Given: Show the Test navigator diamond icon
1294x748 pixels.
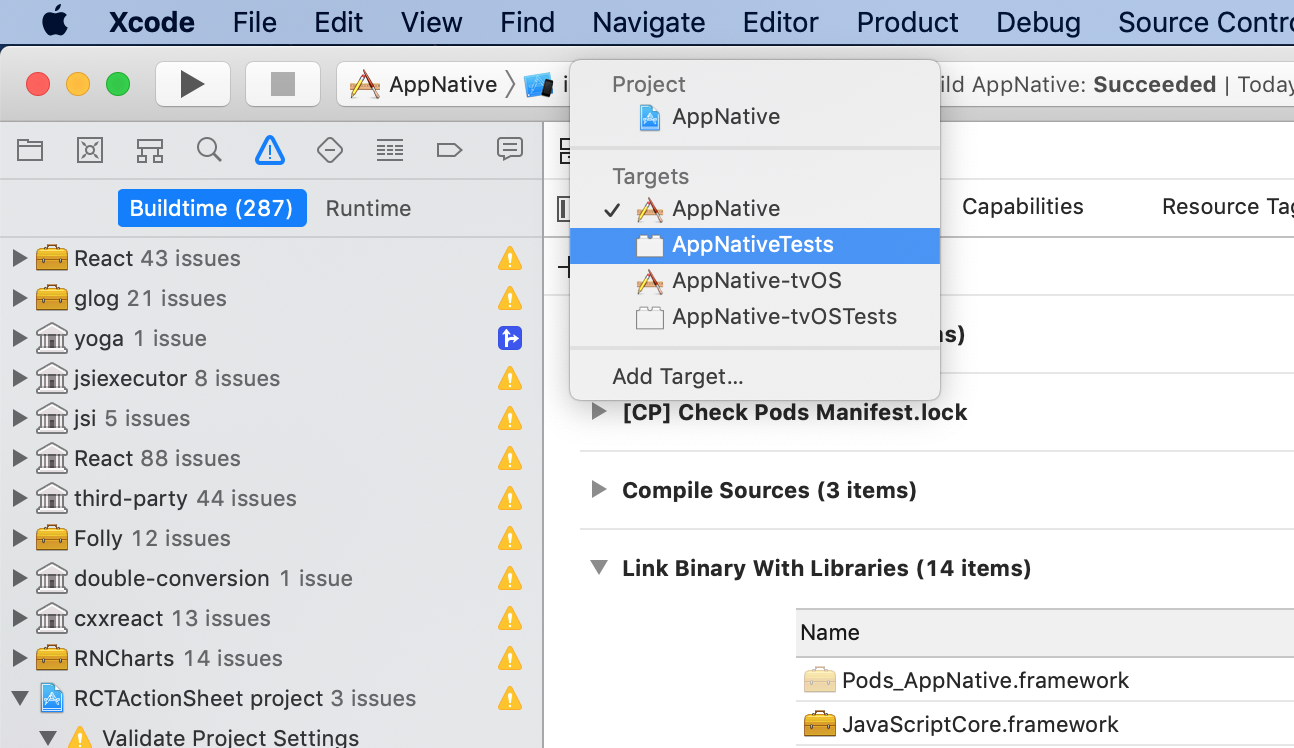Looking at the screenshot, I should [330, 150].
